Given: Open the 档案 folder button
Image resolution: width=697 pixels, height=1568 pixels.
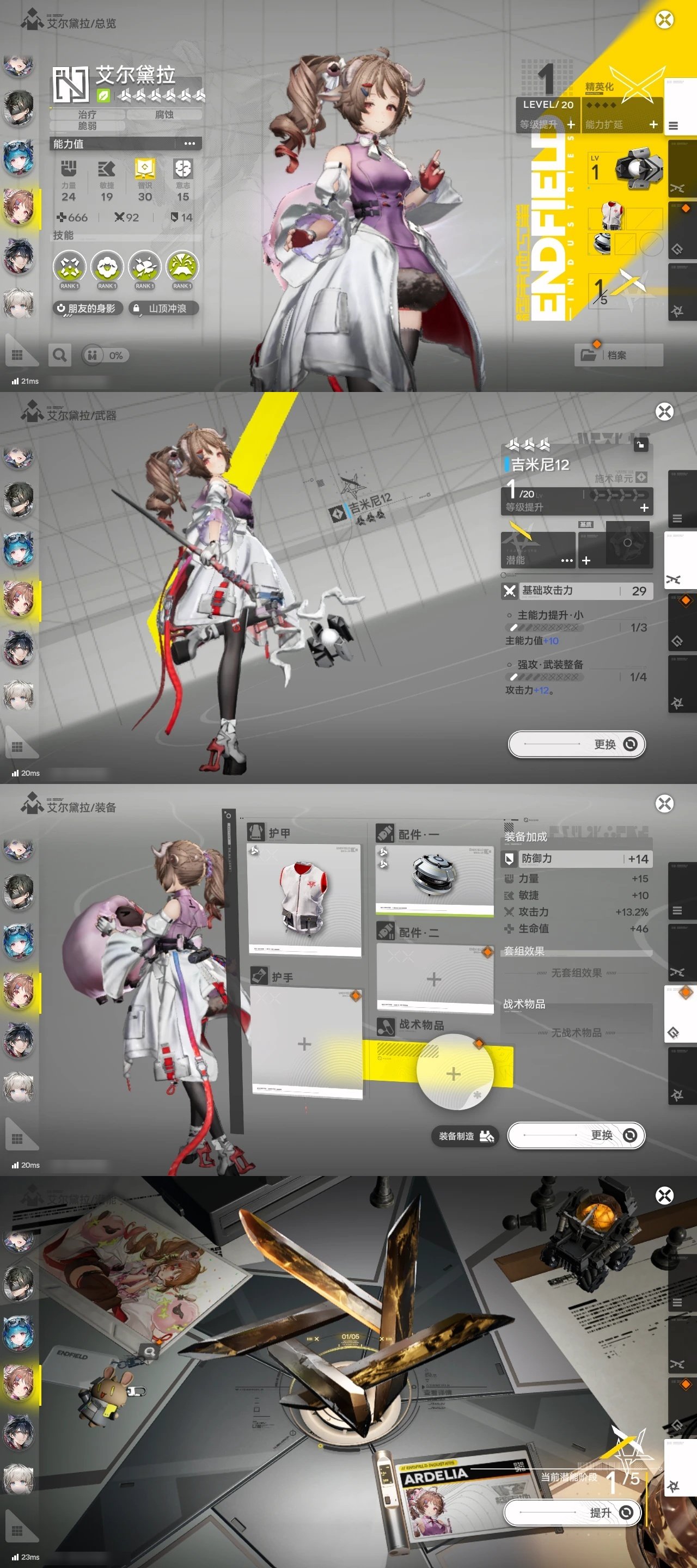Looking at the screenshot, I should 617,355.
